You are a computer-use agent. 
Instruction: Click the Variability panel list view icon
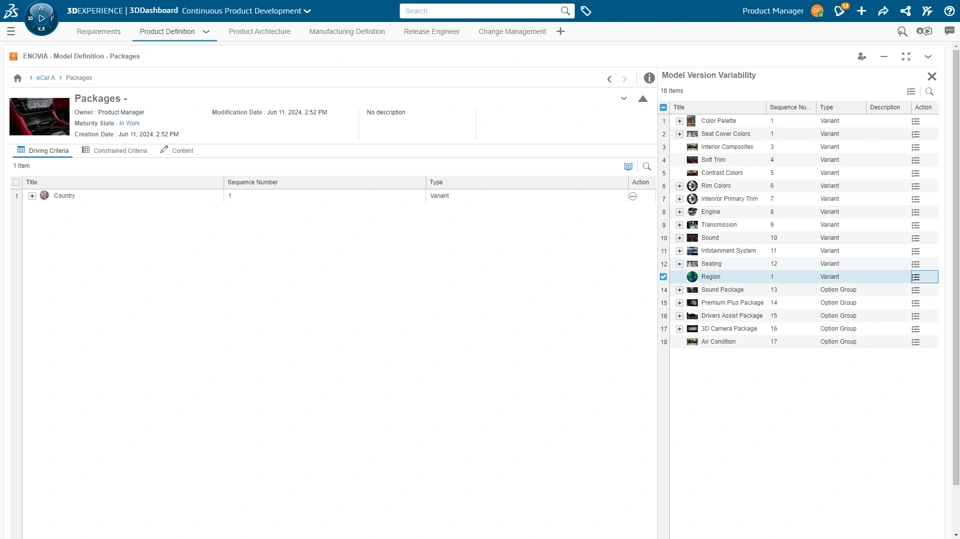pos(911,91)
